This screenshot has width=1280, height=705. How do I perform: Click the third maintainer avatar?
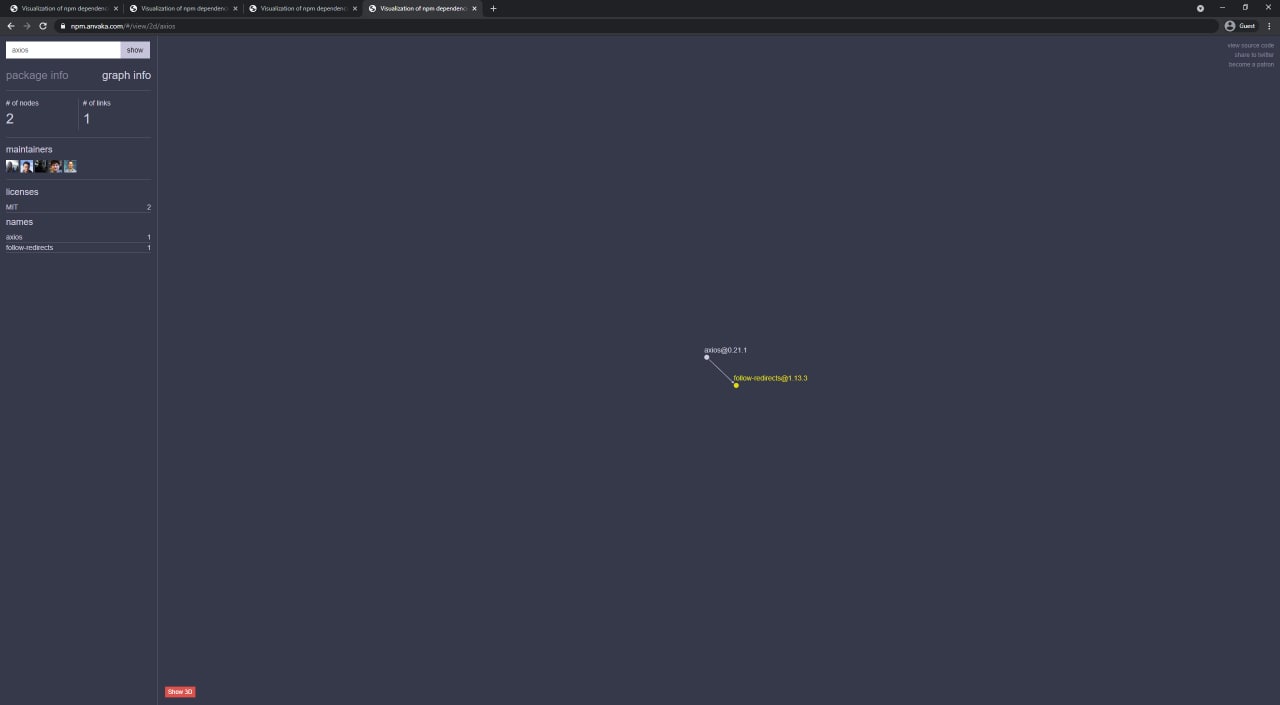point(41,166)
